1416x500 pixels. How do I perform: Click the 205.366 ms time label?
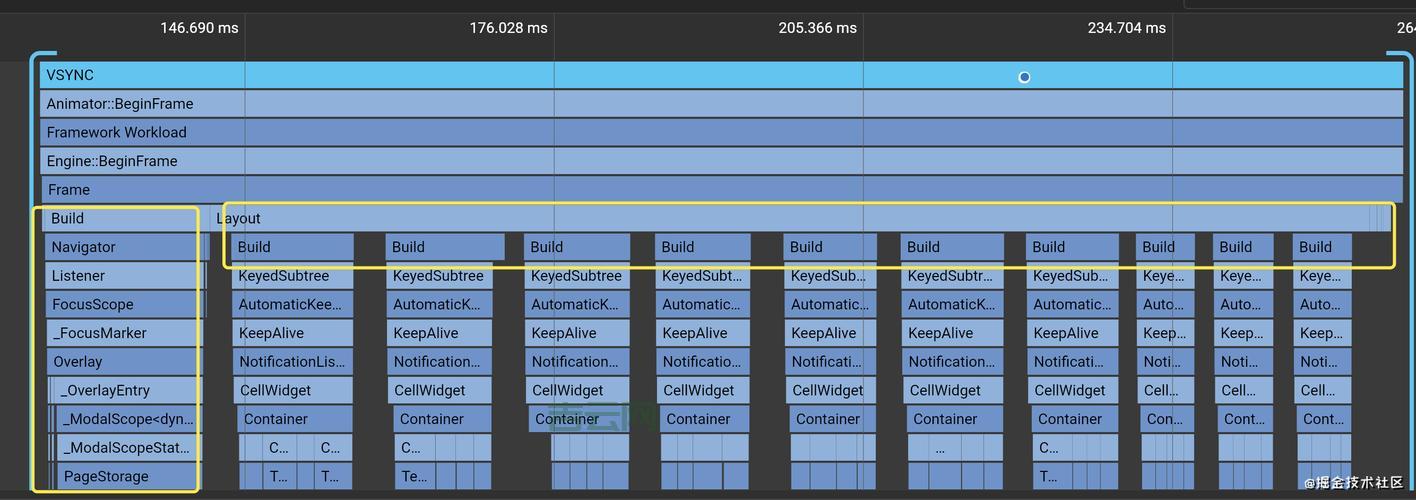(x=817, y=28)
